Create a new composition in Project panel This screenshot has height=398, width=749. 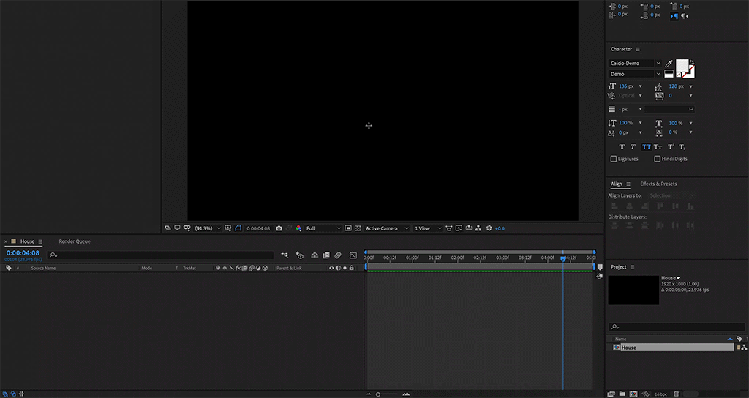click(x=633, y=394)
